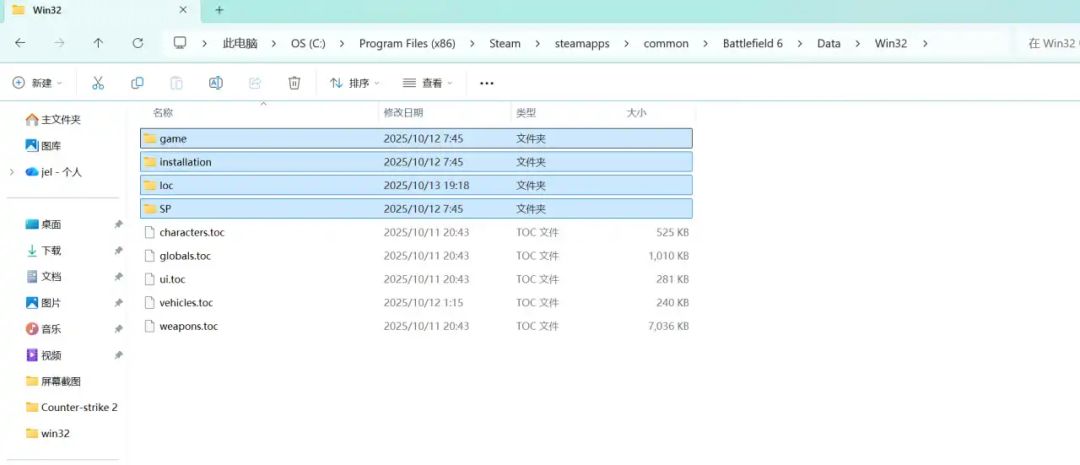Cut selected items with scissors icon
Viewport: 1080px width, 465px height.
pyautogui.click(x=98, y=83)
